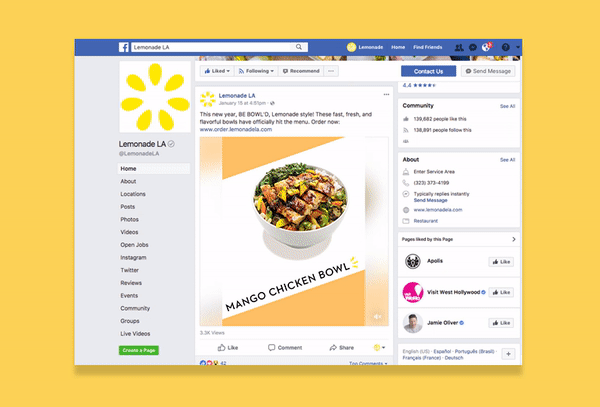Open the Following dropdown
The width and height of the screenshot is (600, 407).
pyautogui.click(x=256, y=71)
